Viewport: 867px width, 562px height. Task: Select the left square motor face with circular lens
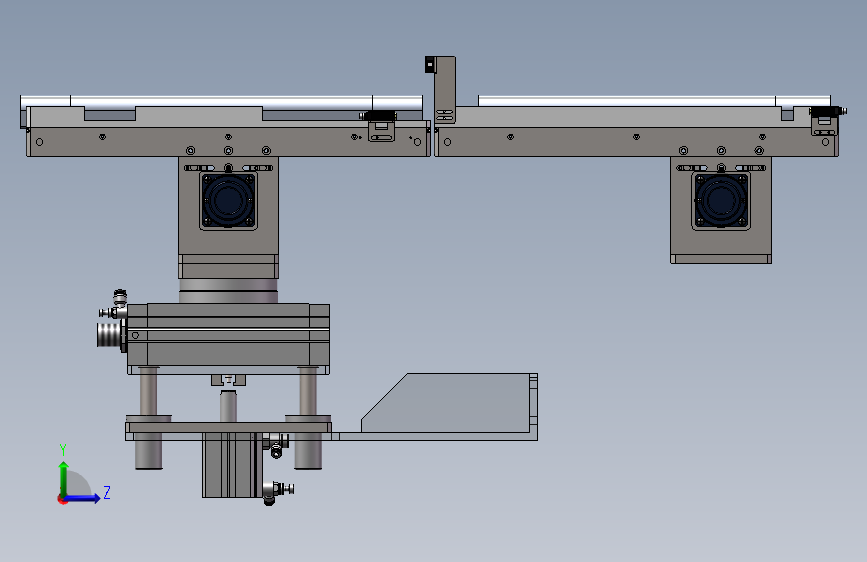pyautogui.click(x=228, y=200)
